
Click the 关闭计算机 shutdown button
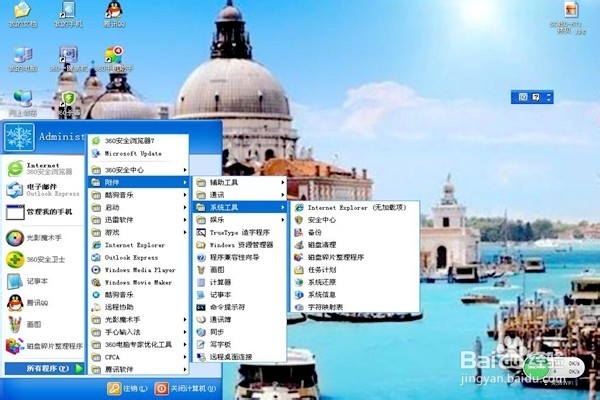click(x=186, y=389)
